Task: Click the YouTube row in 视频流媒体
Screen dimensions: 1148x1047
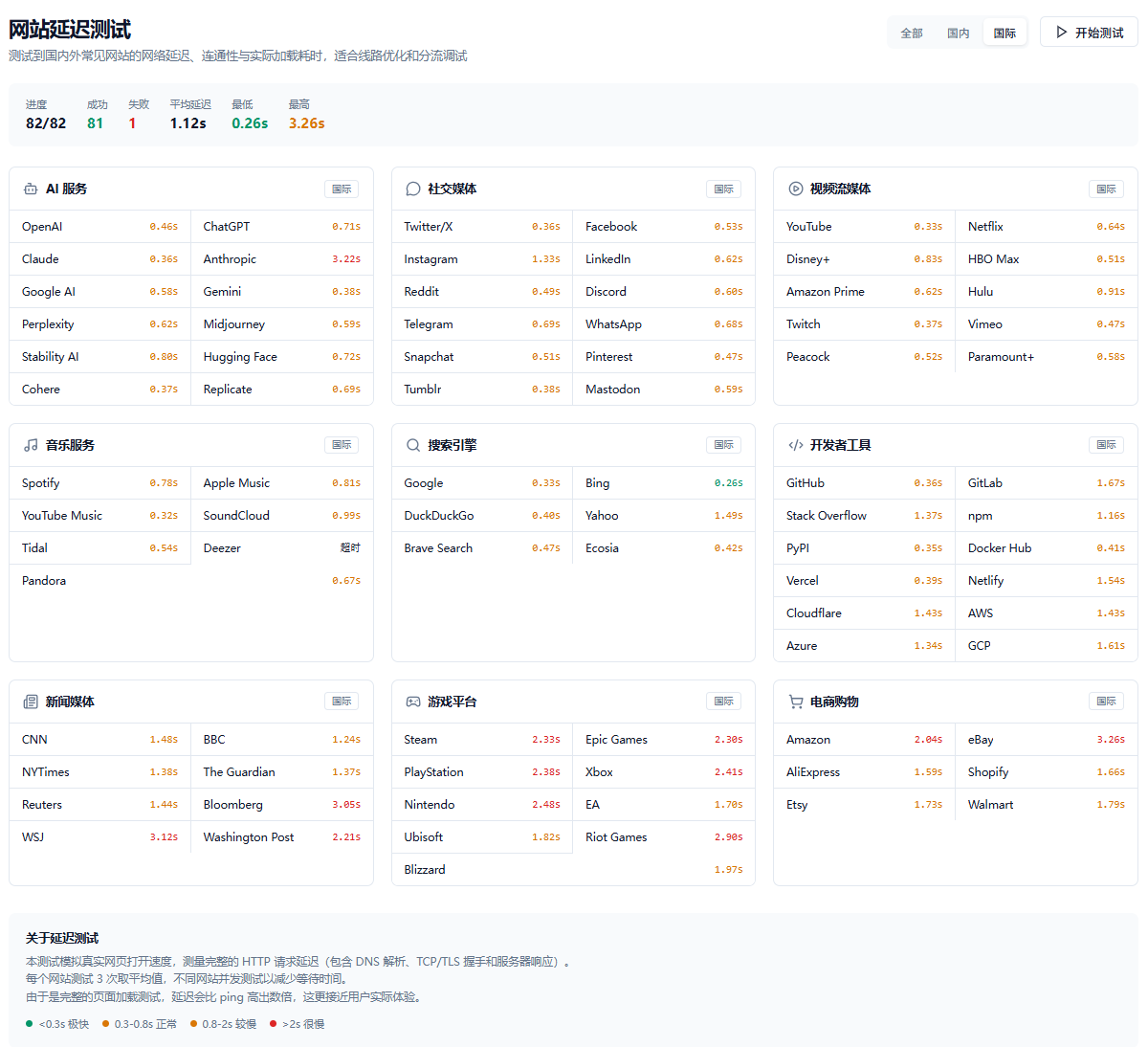Action: click(x=865, y=227)
